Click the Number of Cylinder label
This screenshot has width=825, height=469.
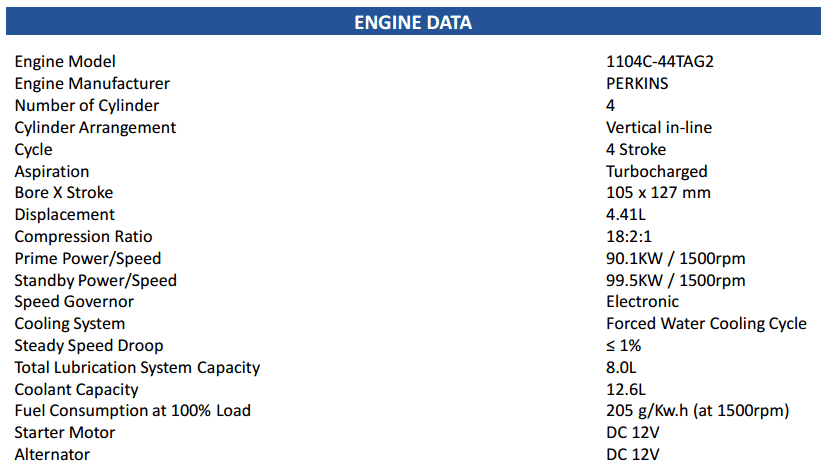(87, 106)
